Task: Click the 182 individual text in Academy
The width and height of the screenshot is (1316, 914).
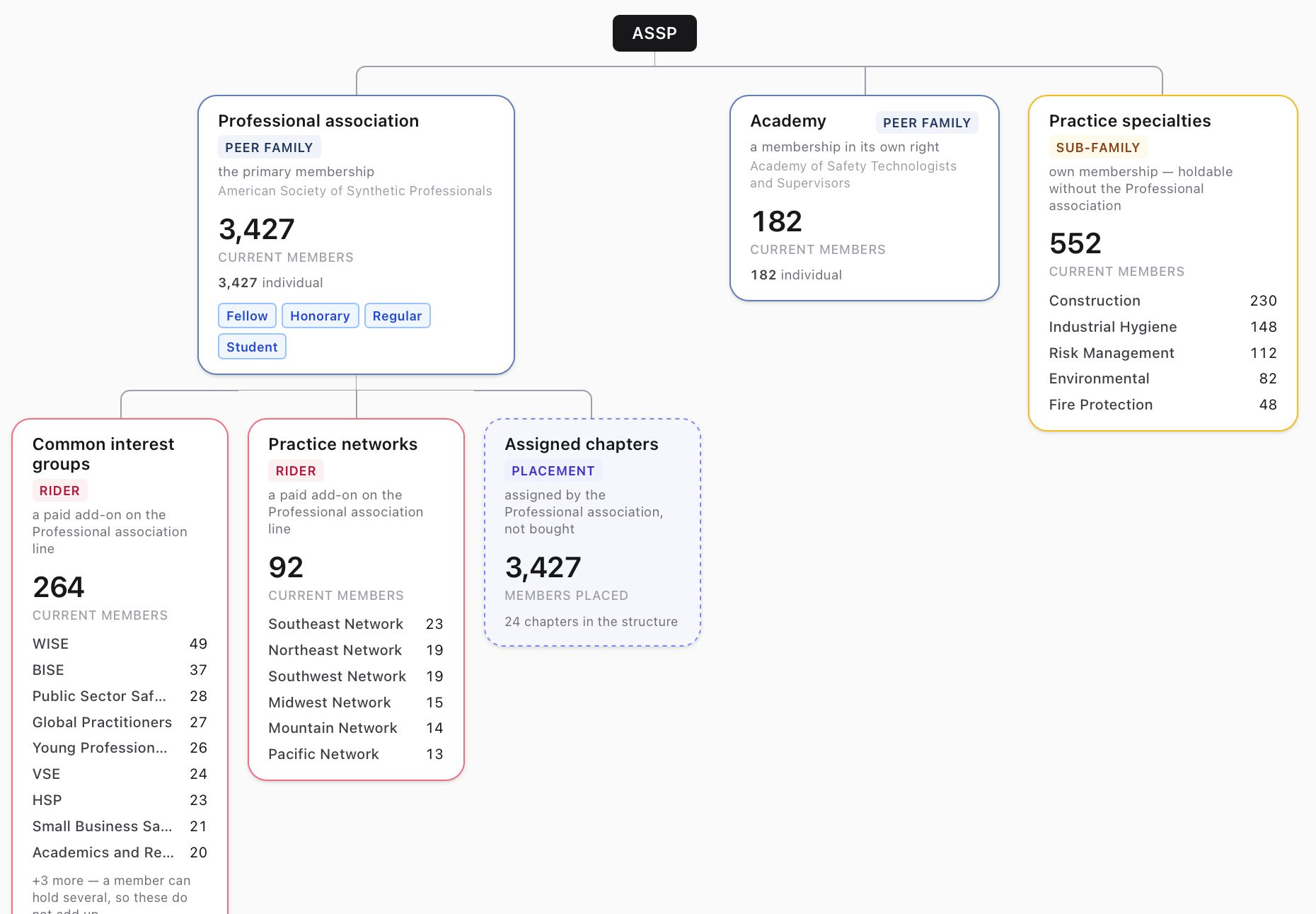Action: tap(796, 275)
